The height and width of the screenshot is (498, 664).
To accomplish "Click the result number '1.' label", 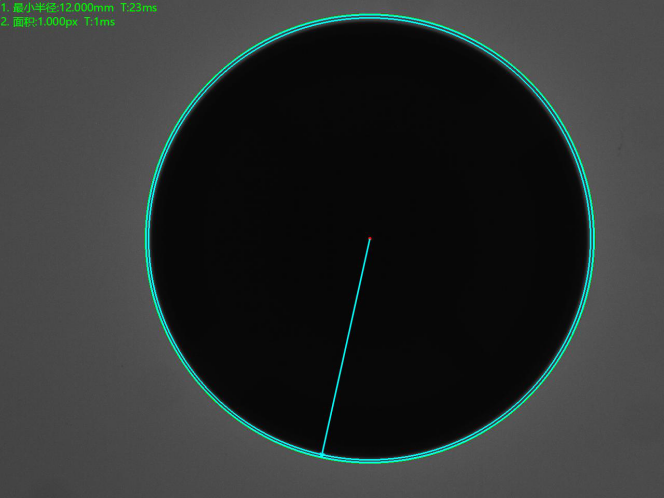I will coord(5,7).
